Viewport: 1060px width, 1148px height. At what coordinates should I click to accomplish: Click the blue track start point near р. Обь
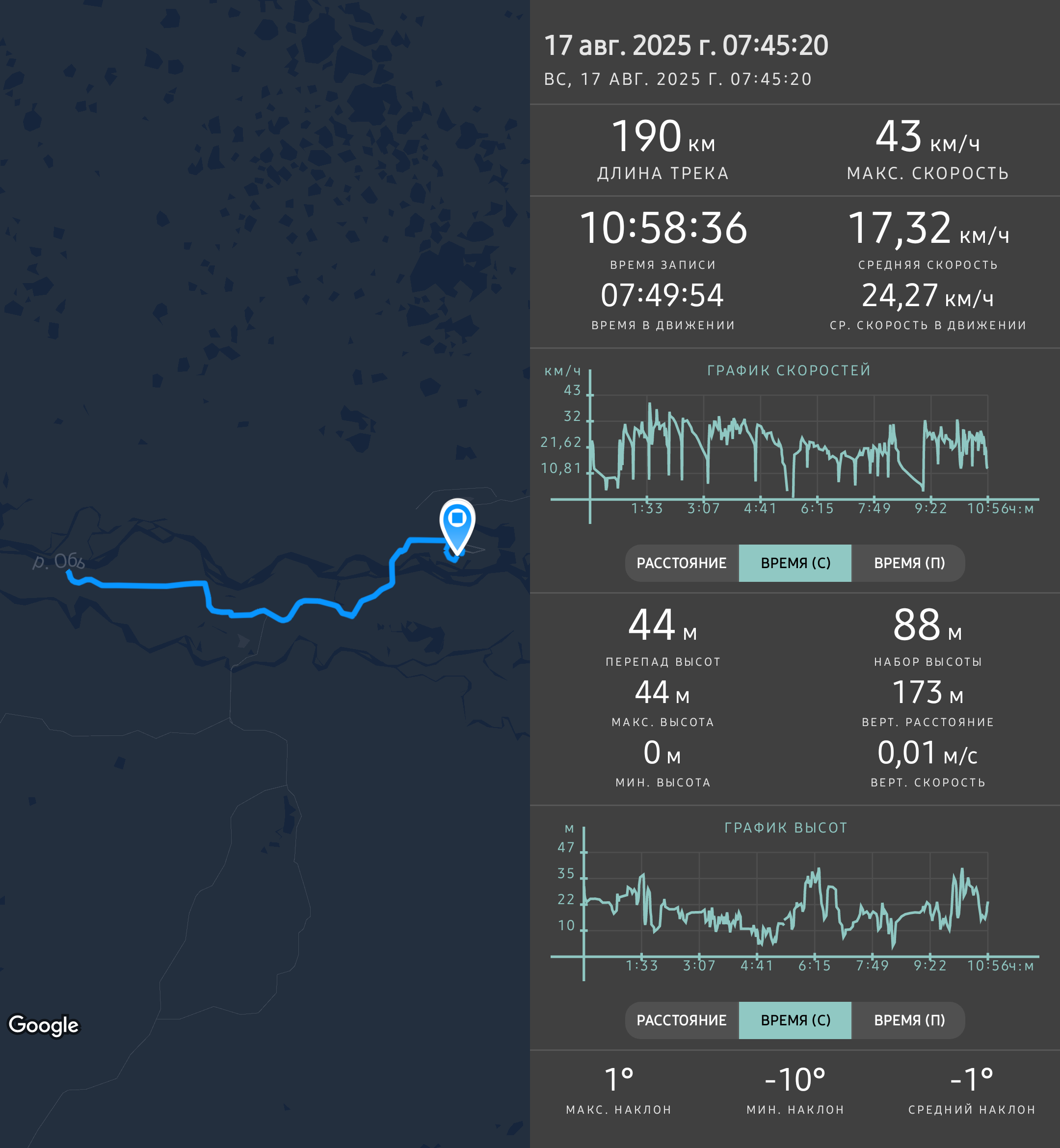pos(68,573)
